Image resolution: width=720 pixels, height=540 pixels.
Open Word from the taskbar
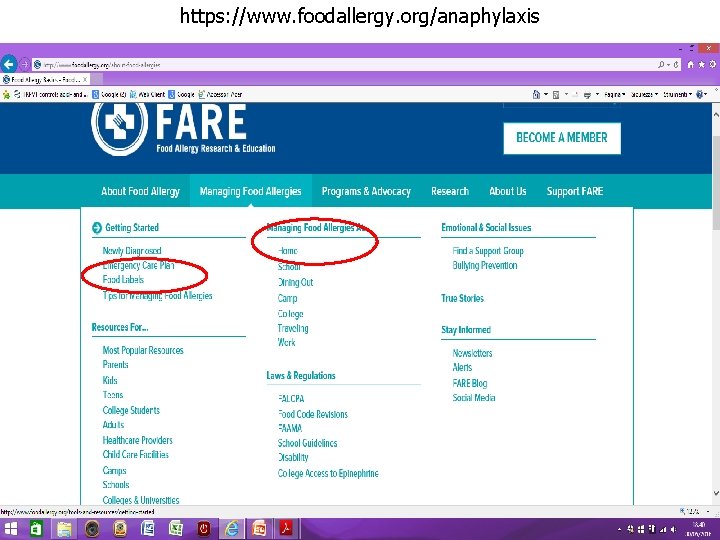148,529
